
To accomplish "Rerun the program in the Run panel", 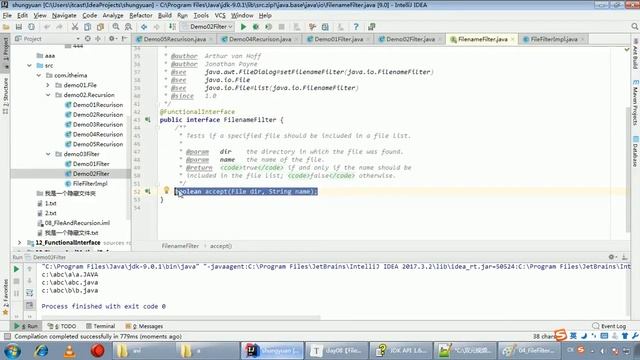I will (16, 269).
